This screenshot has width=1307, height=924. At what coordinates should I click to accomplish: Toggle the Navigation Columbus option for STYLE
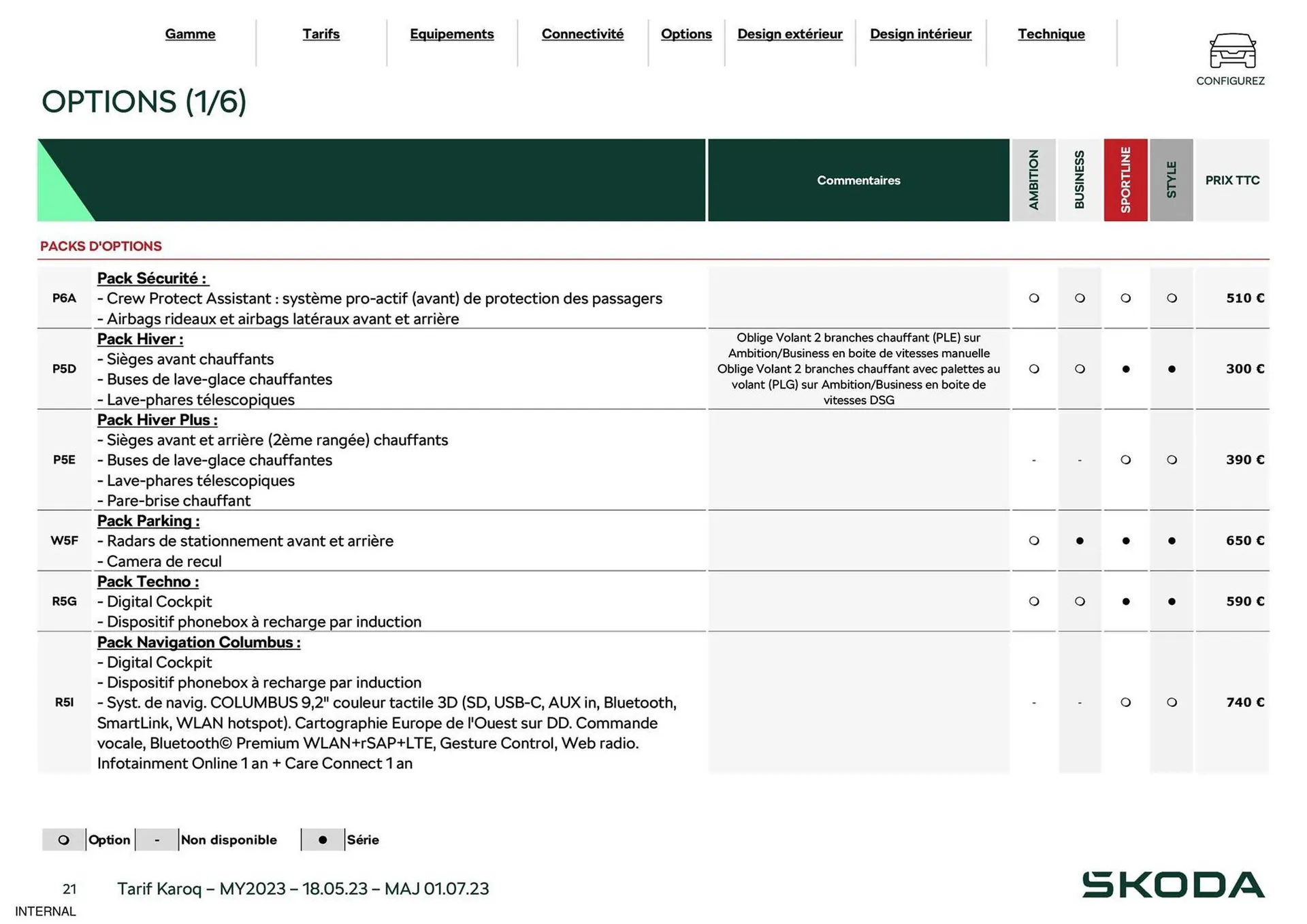click(x=1172, y=702)
